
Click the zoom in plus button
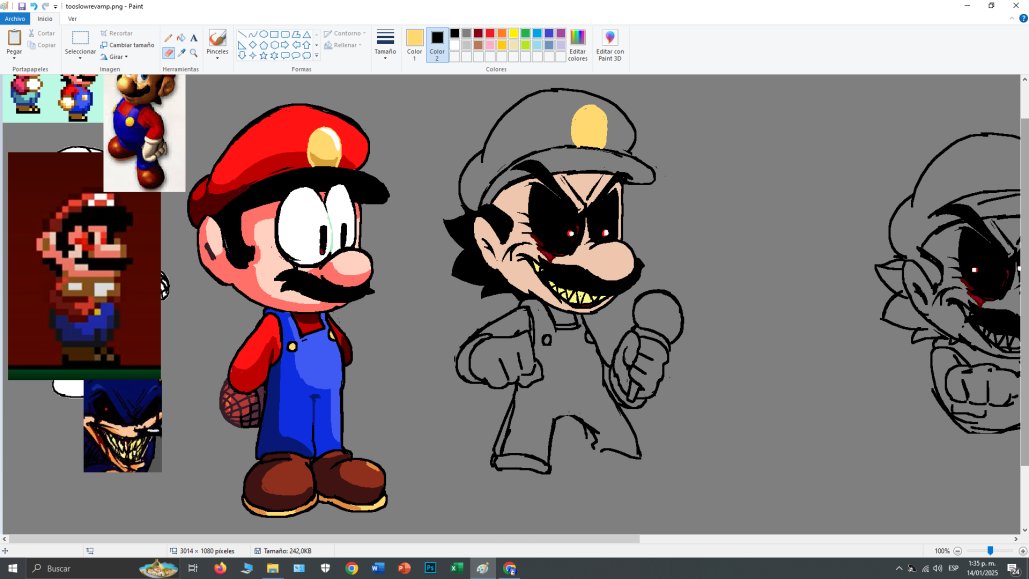coord(1022,551)
